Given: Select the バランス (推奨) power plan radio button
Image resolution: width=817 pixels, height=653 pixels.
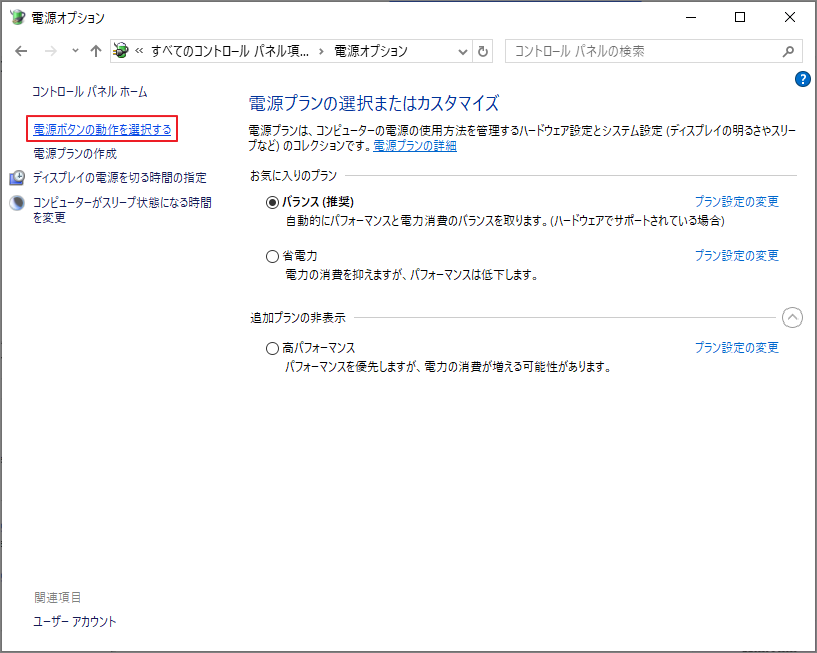Looking at the screenshot, I should coord(270,201).
